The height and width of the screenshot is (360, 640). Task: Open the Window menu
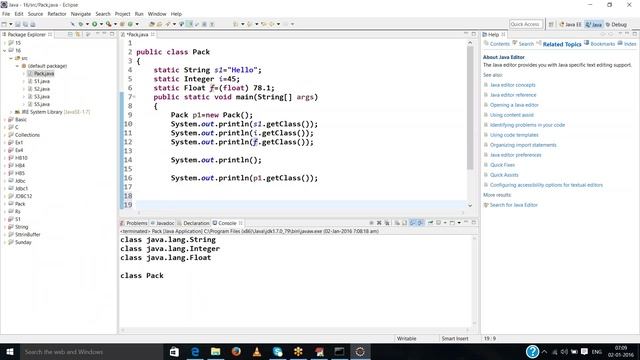click(x=157, y=14)
